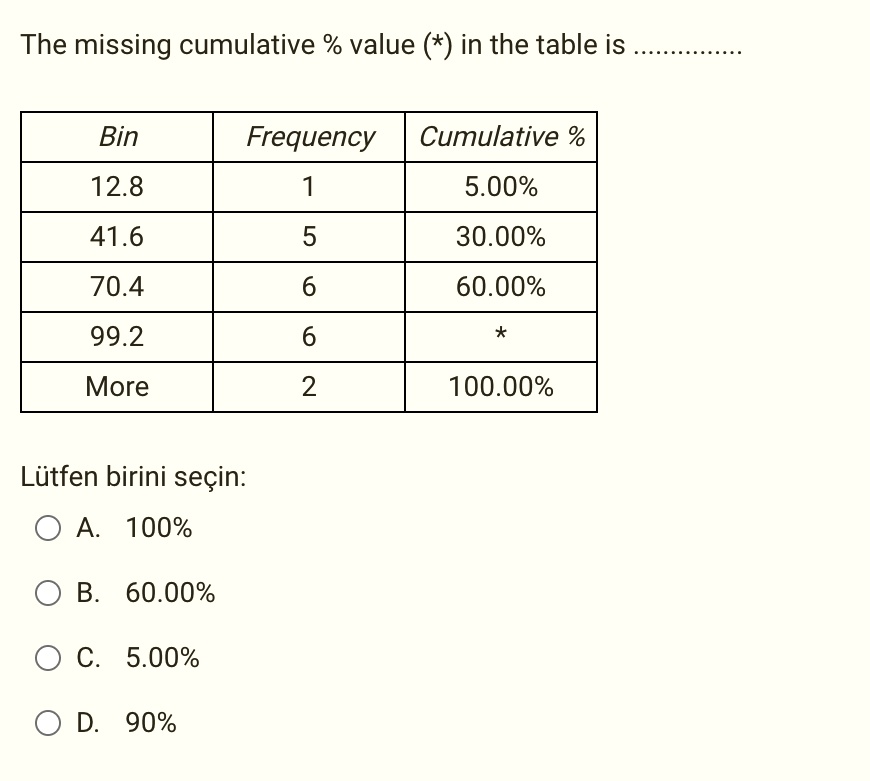
Task: Click the asterisk cell in Cumulative % column
Action: pos(501,337)
